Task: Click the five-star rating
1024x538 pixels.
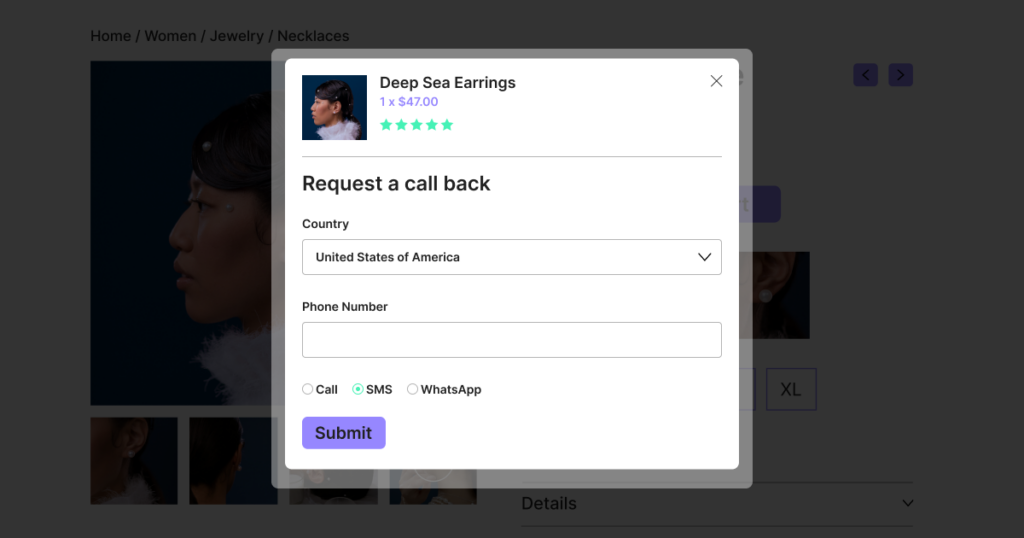Action: pos(417,125)
